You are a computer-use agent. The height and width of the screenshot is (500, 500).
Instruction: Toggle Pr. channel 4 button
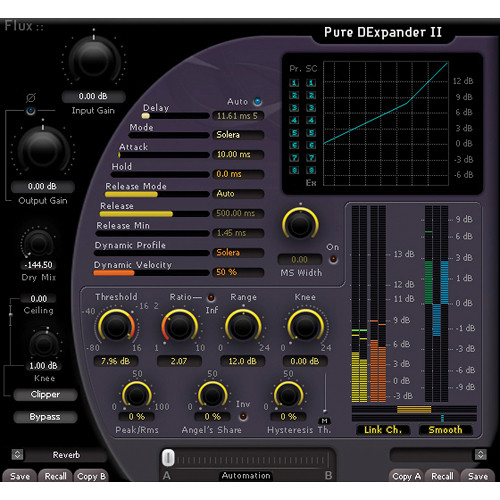coord(294,120)
